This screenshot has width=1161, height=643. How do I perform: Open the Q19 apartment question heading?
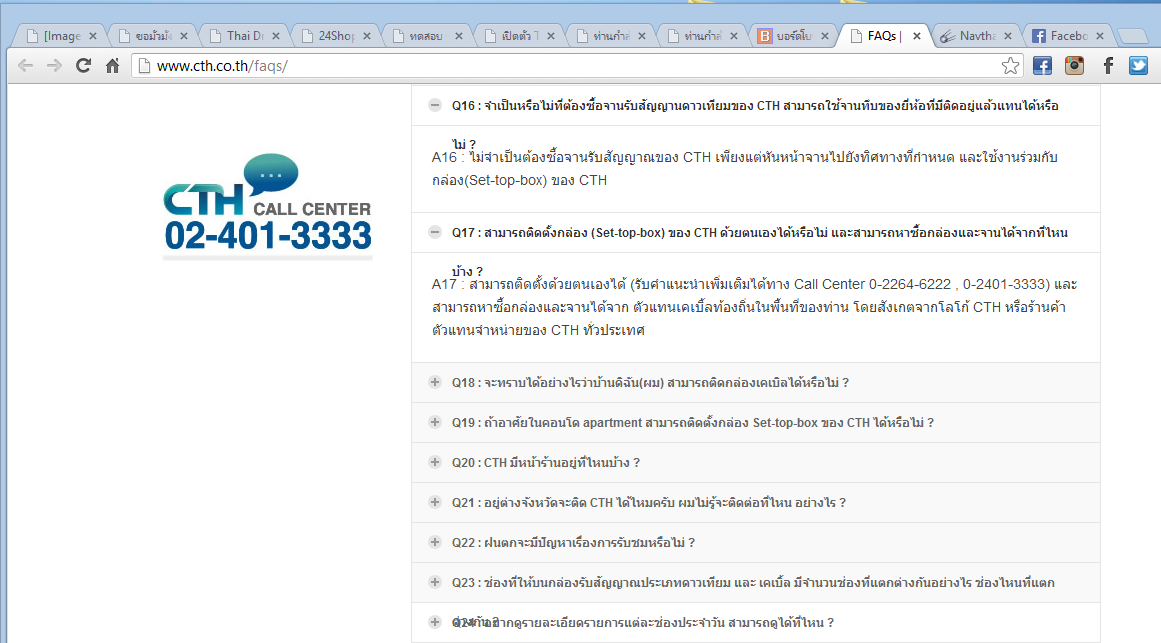(693, 423)
